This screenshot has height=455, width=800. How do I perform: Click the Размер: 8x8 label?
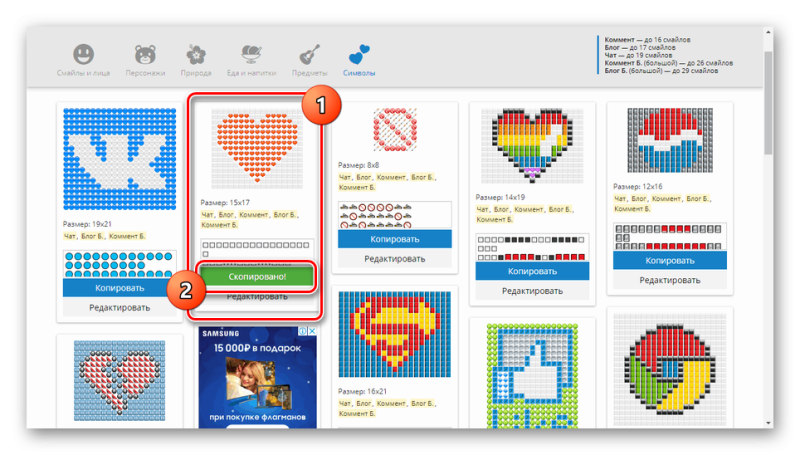[x=359, y=165]
